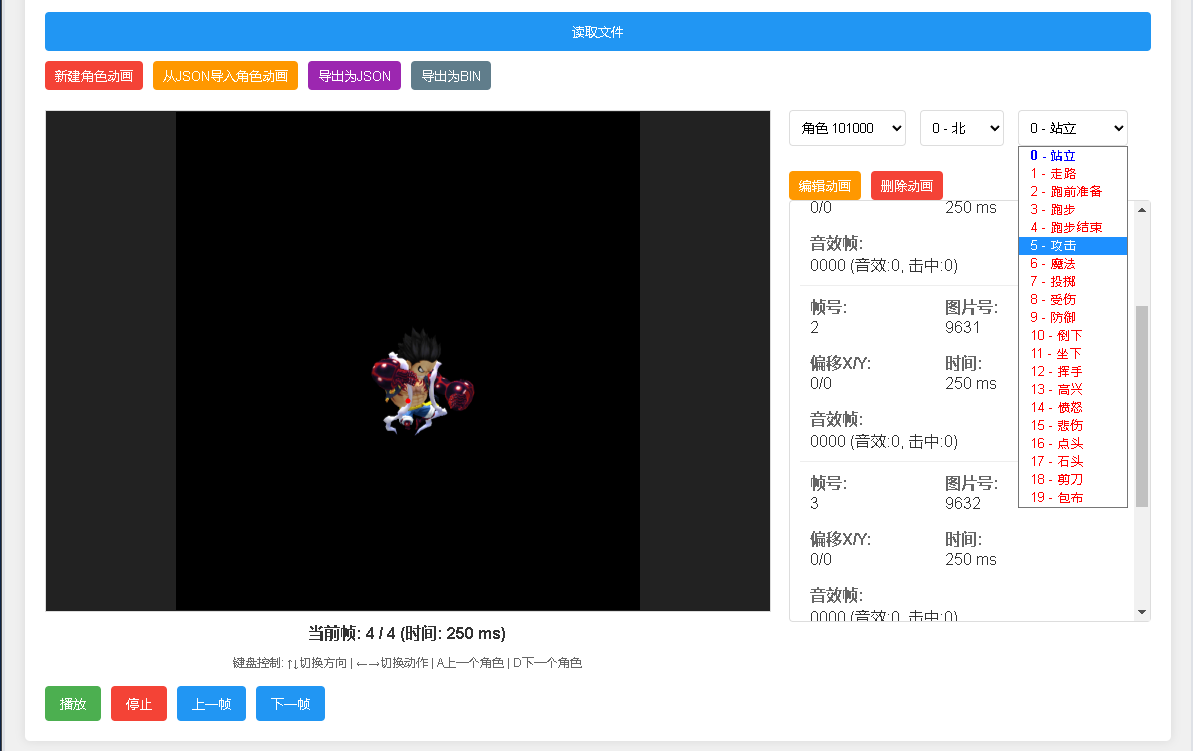Start playback with 播放 button

coord(73,704)
